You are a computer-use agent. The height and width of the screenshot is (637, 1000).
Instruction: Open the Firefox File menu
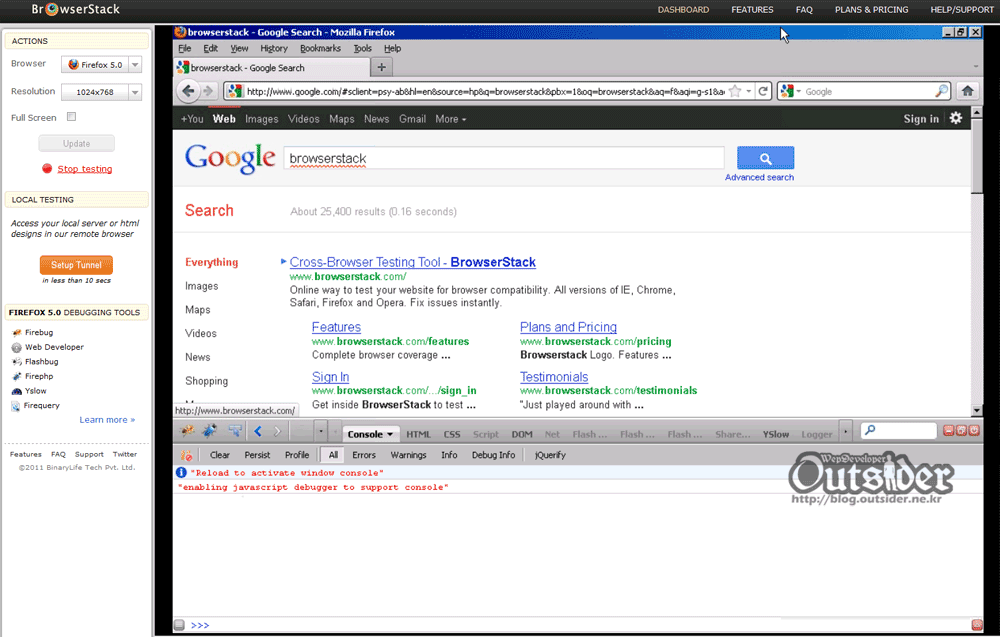click(184, 48)
